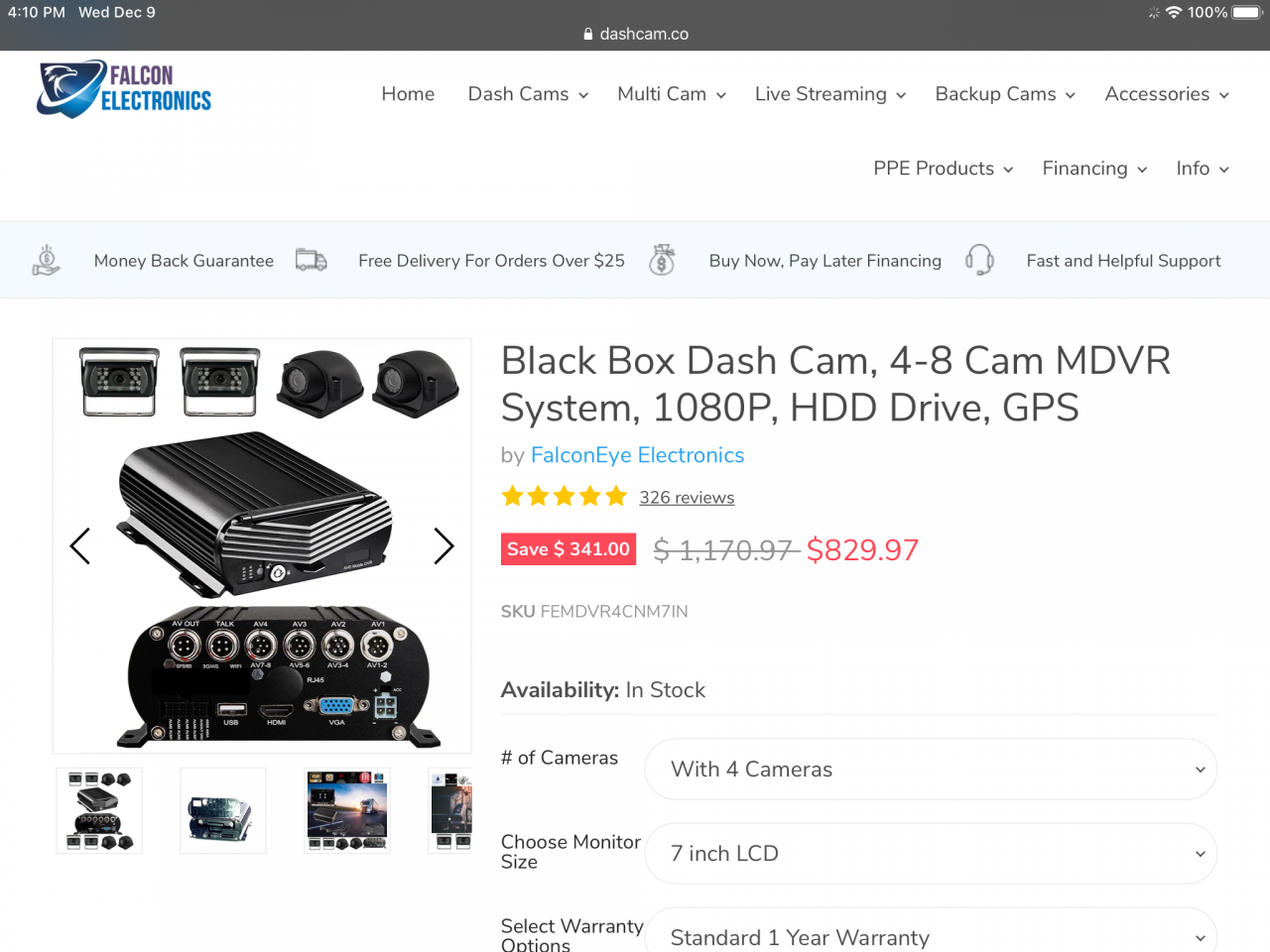This screenshot has width=1270, height=952.
Task: Click the Save $ 341.00 badge
Action: 569,549
